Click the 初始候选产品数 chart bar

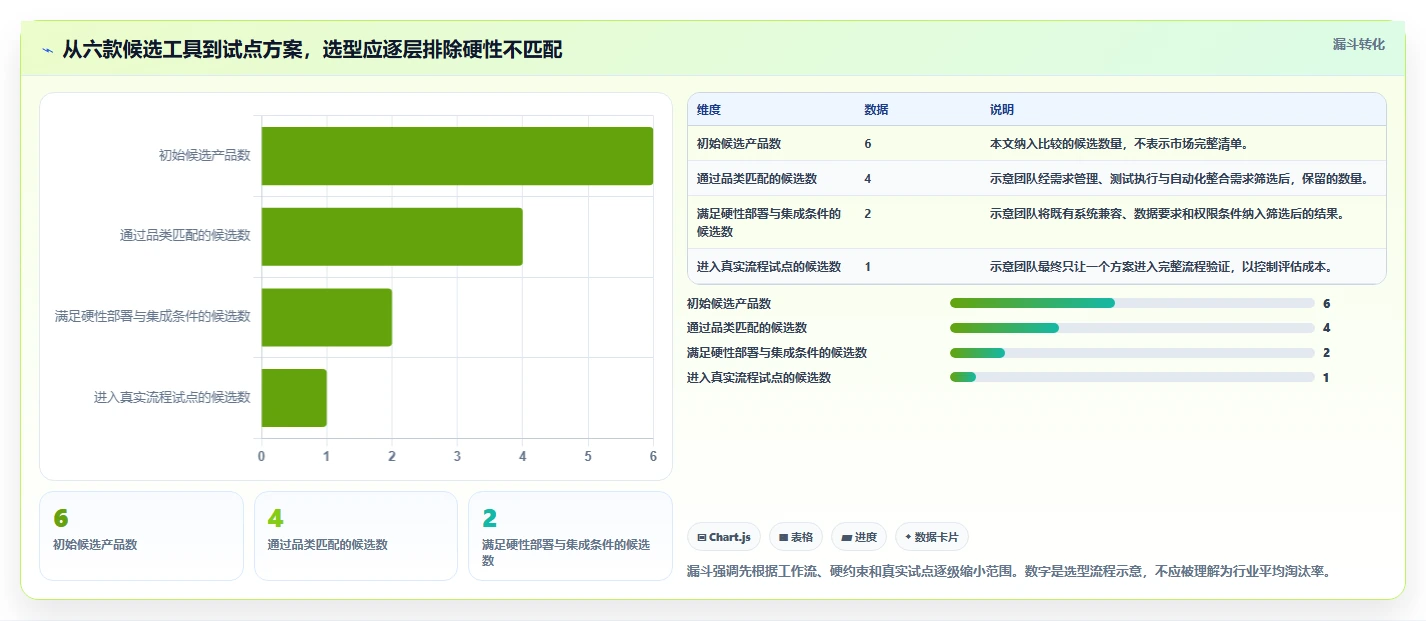click(457, 156)
